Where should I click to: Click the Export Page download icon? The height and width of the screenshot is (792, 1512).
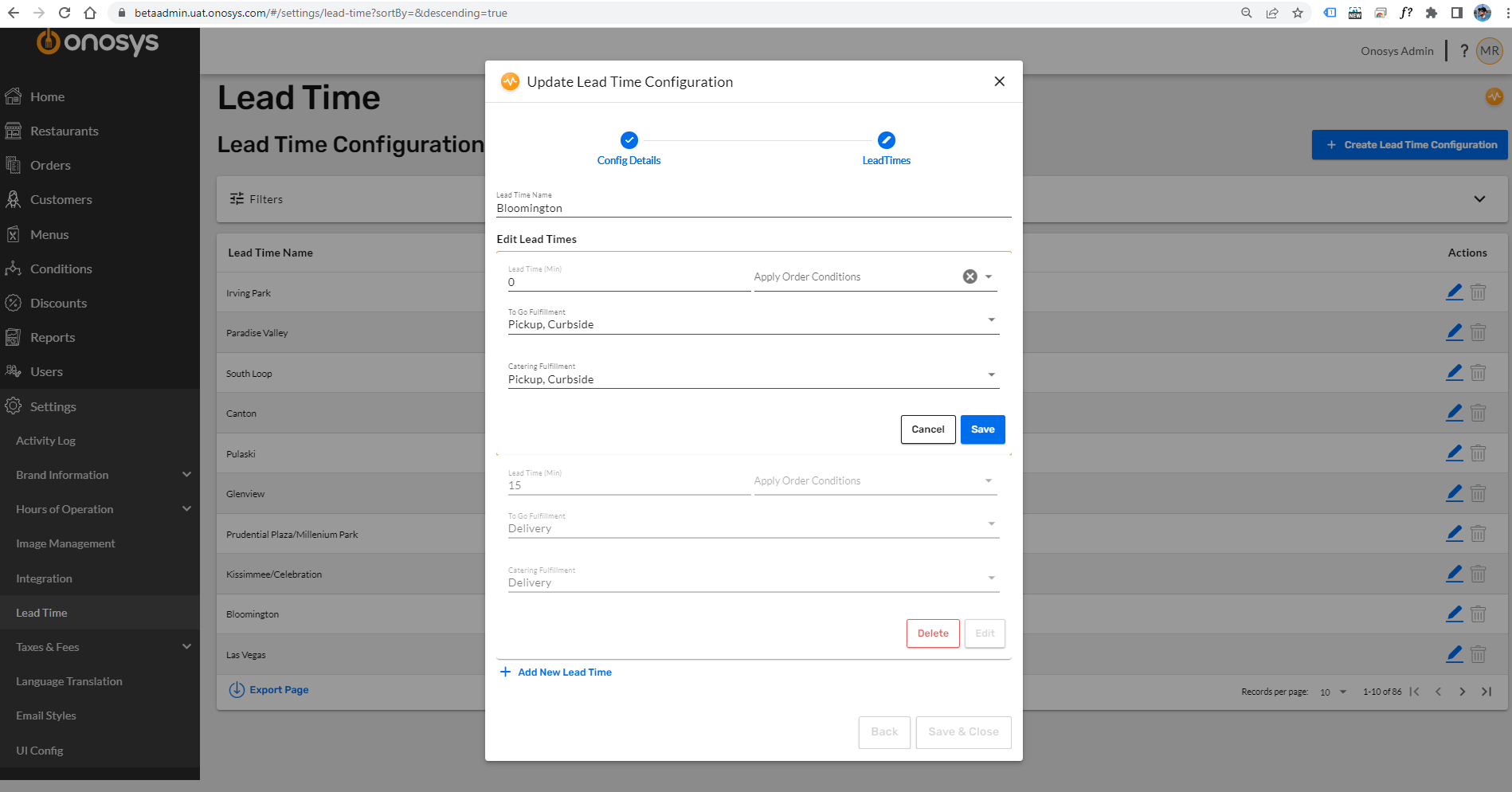[237, 689]
